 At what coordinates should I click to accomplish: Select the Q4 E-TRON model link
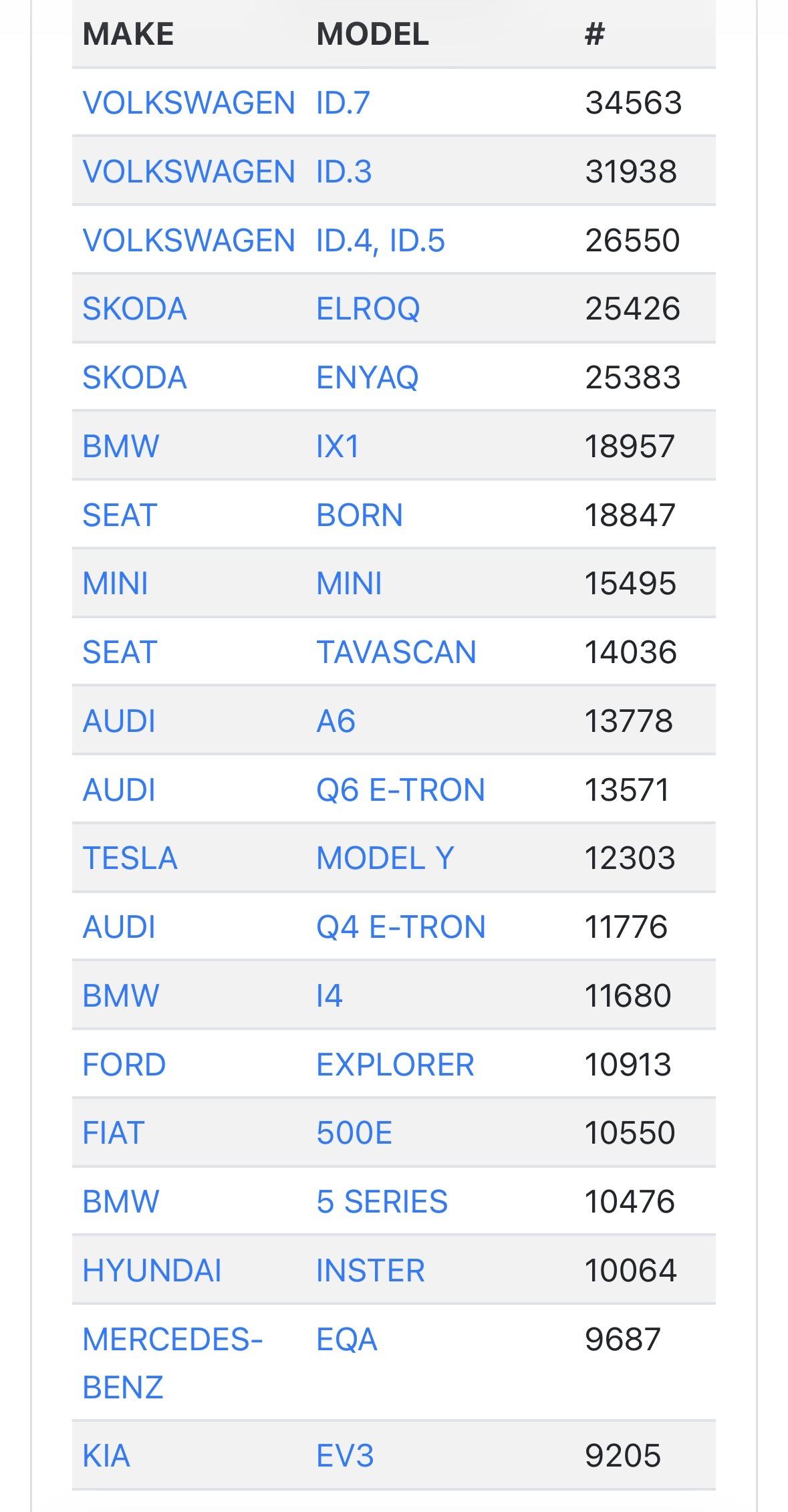tap(400, 927)
